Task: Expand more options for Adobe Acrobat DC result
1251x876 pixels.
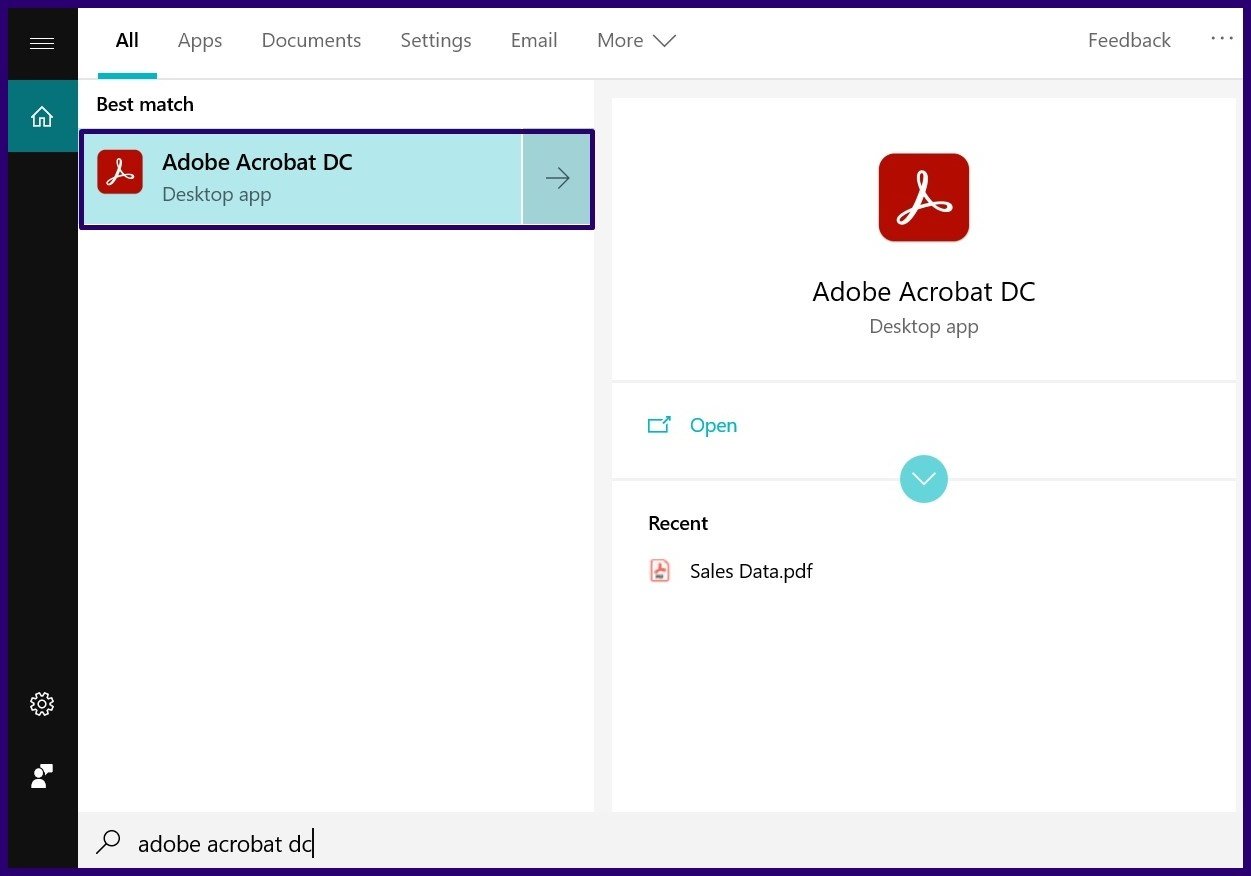Action: [x=557, y=178]
